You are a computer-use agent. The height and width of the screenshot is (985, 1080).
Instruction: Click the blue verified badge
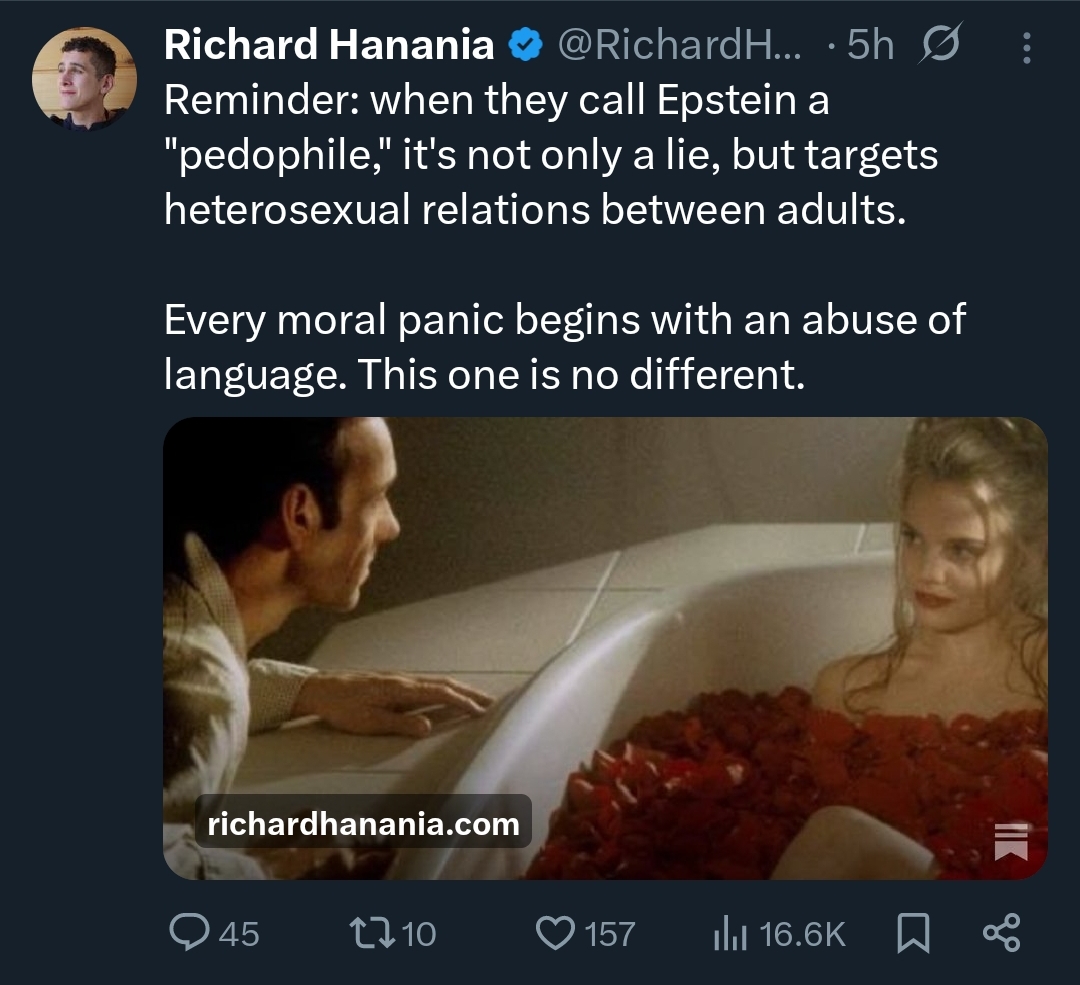pos(525,45)
